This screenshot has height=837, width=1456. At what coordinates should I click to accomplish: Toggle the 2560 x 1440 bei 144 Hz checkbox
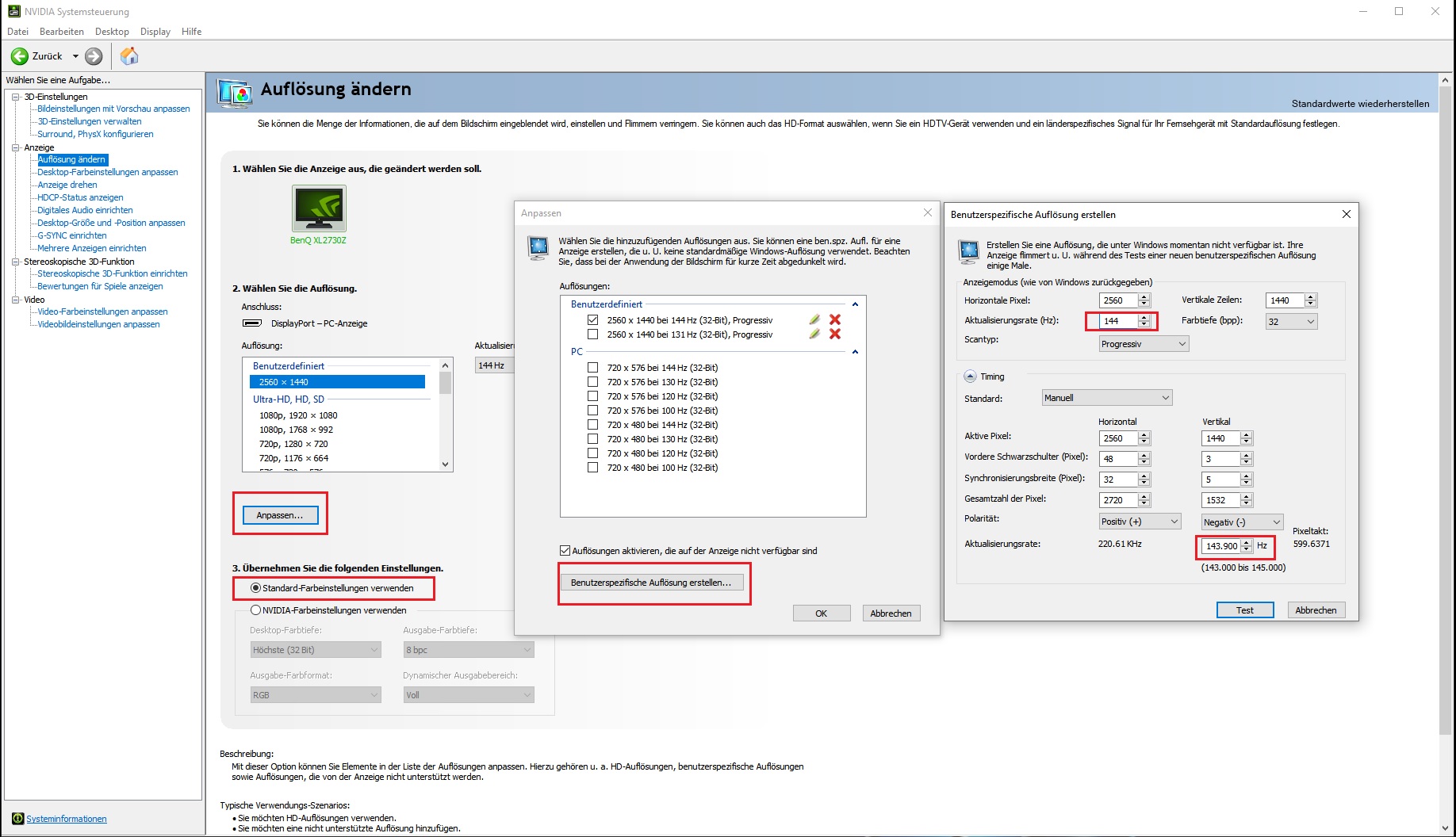[x=592, y=319]
